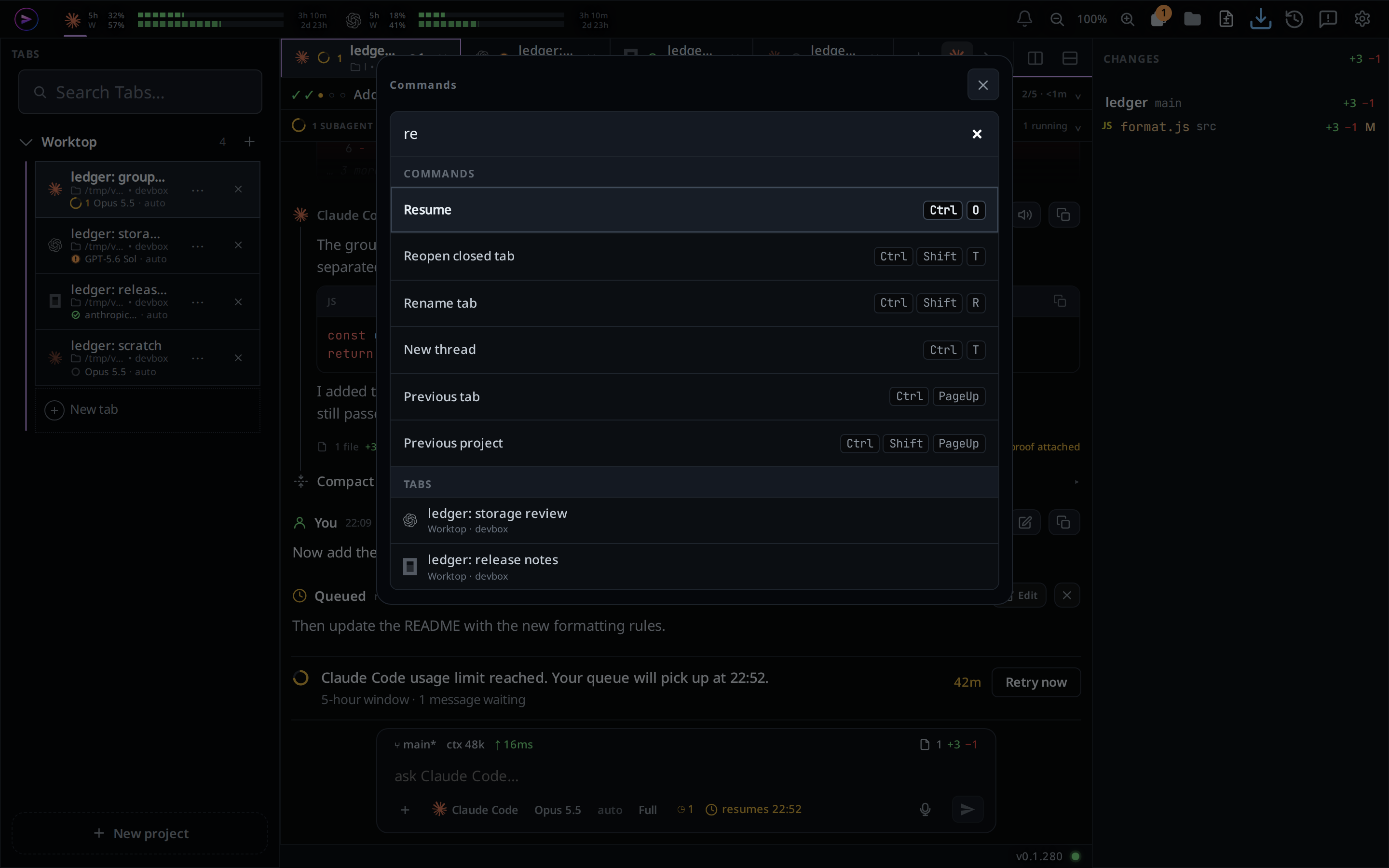The width and height of the screenshot is (1389, 868).
Task: Click the split-vertical layout icon
Action: coord(1035,58)
